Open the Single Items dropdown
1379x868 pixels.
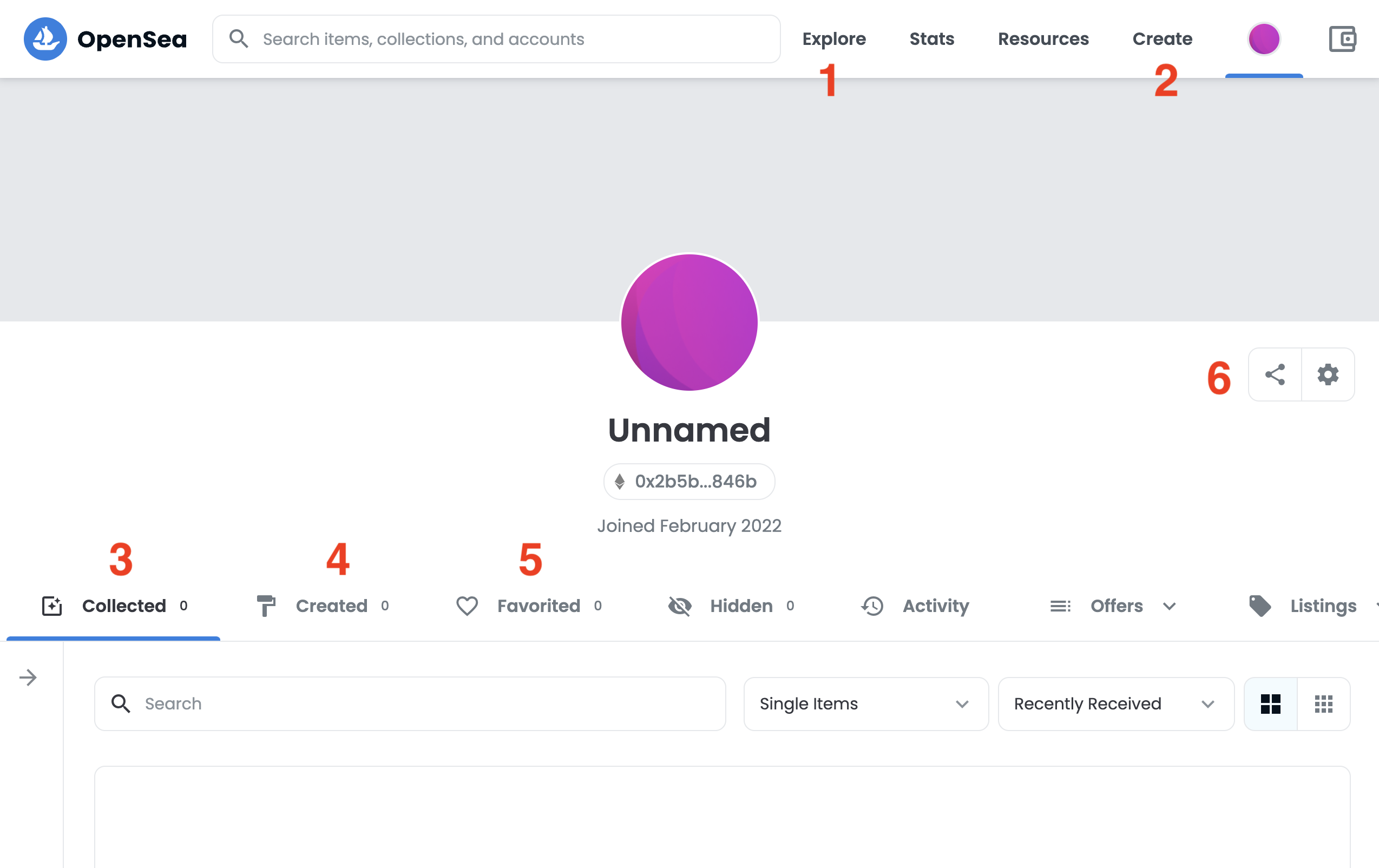click(x=865, y=703)
